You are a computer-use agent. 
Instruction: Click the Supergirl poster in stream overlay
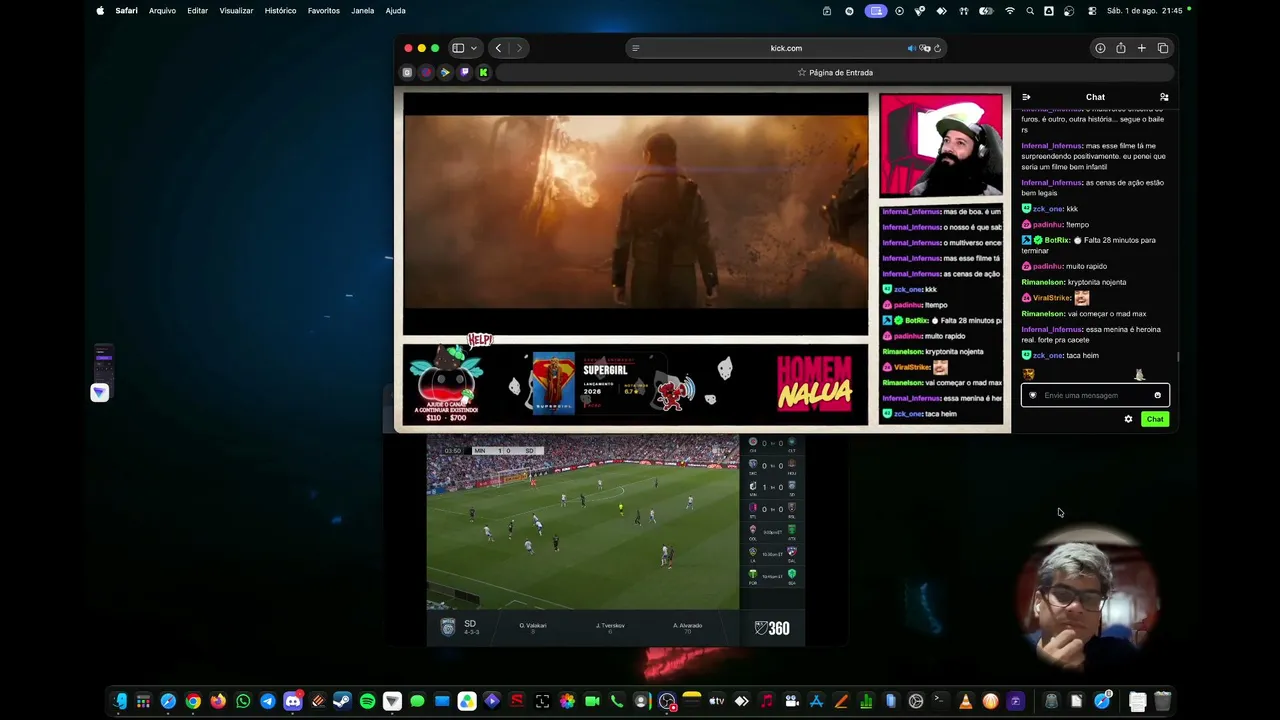pyautogui.click(x=553, y=382)
